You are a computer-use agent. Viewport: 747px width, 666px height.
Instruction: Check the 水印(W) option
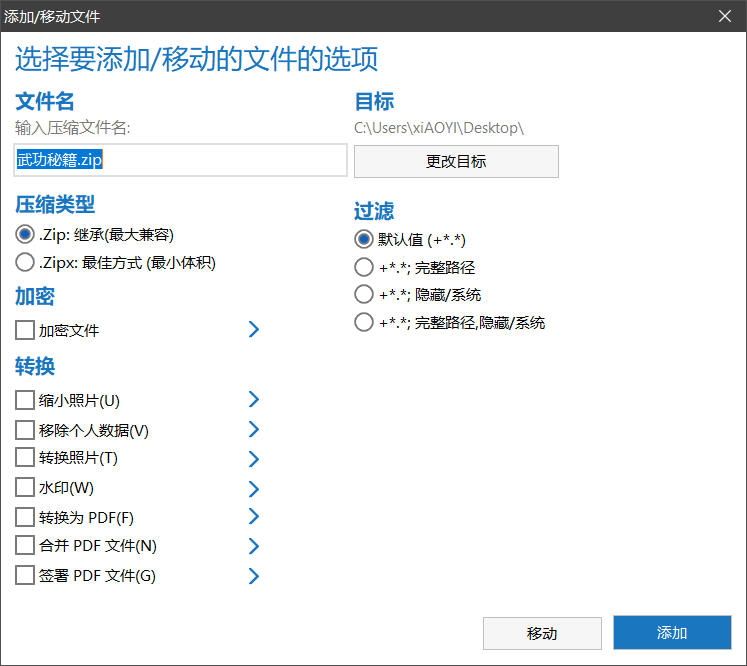(x=25, y=488)
